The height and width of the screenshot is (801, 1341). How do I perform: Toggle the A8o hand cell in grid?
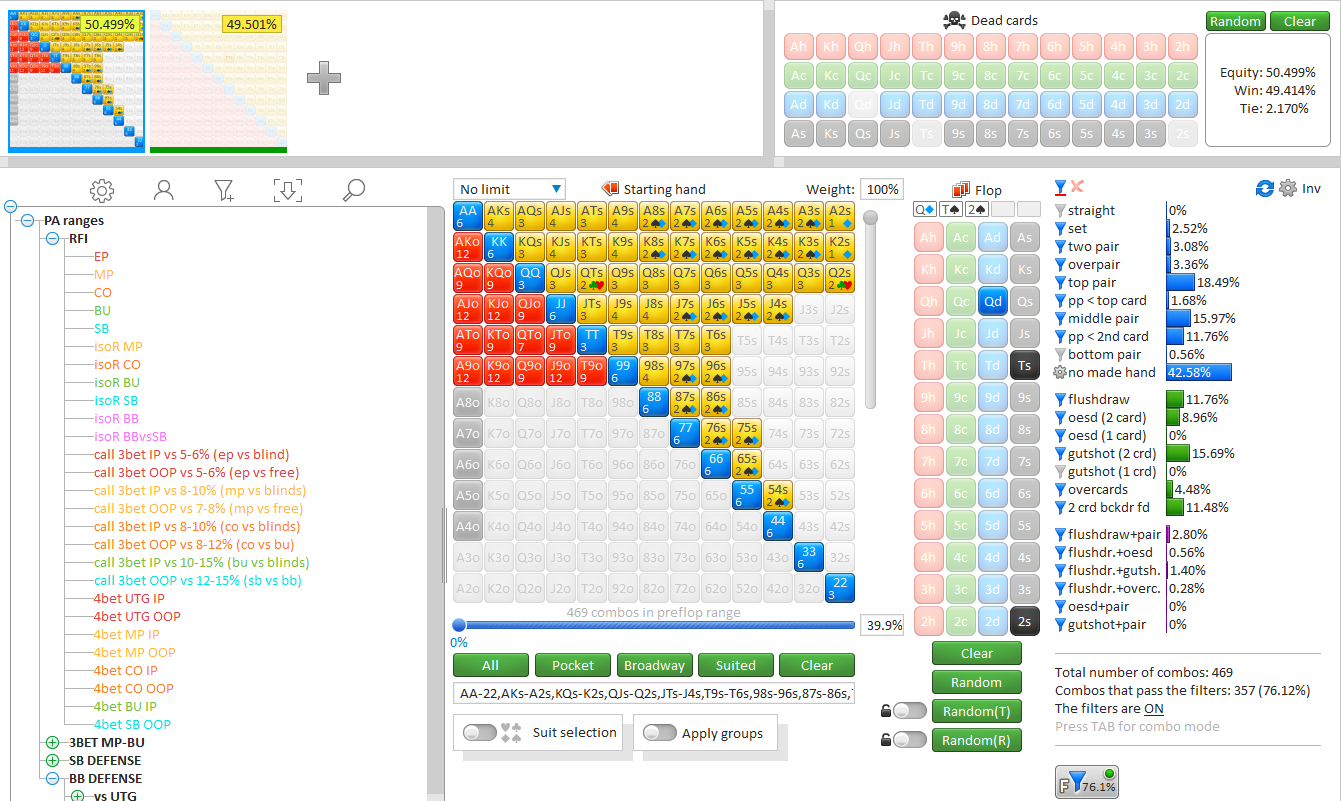(x=467, y=403)
